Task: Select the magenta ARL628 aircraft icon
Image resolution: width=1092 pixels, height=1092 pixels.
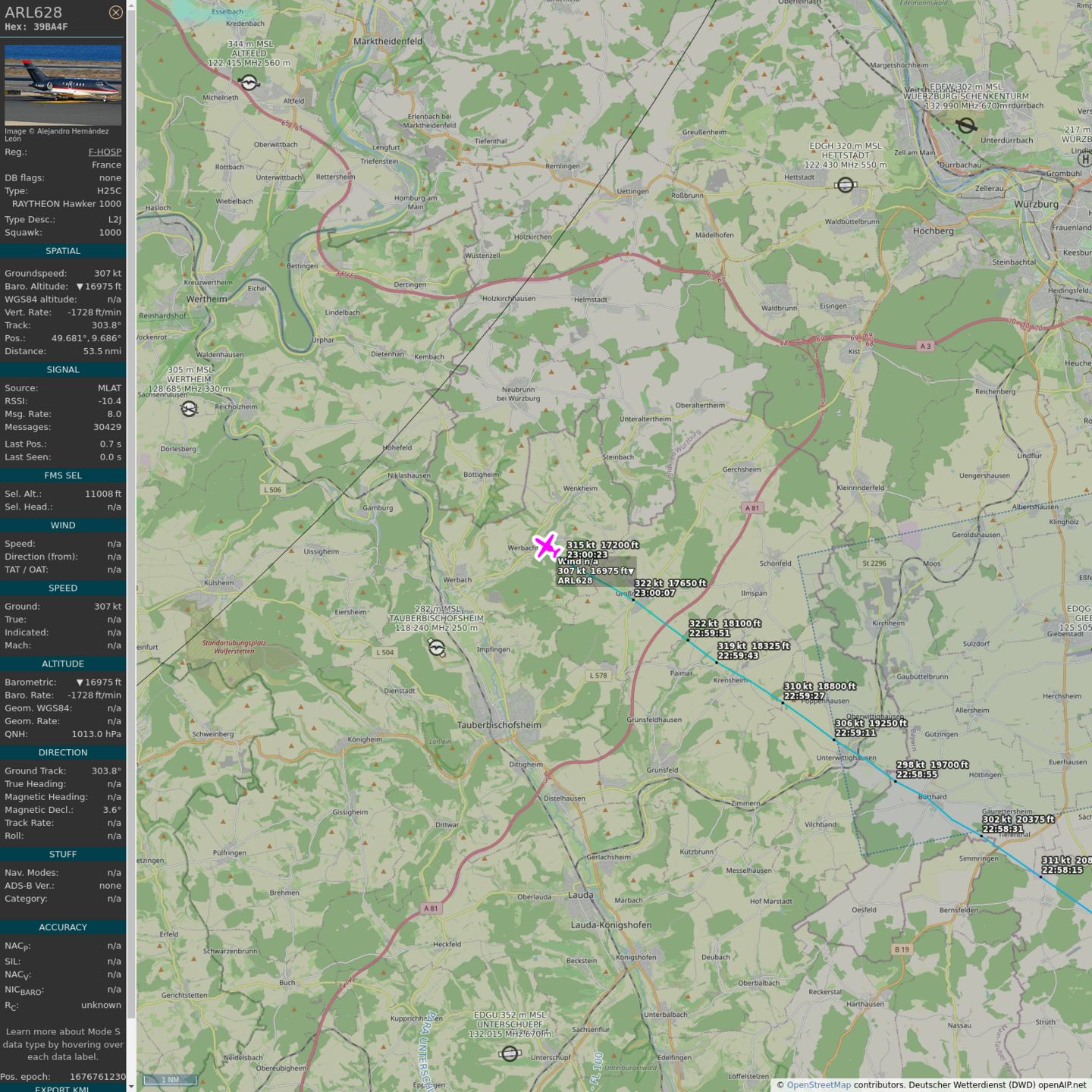Action: coord(546,546)
